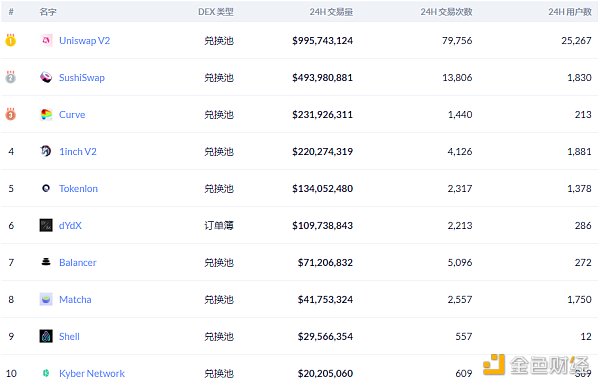Image resolution: width=600 pixels, height=386 pixels.
Task: Click the Curve rainbow logo icon
Action: (46, 114)
